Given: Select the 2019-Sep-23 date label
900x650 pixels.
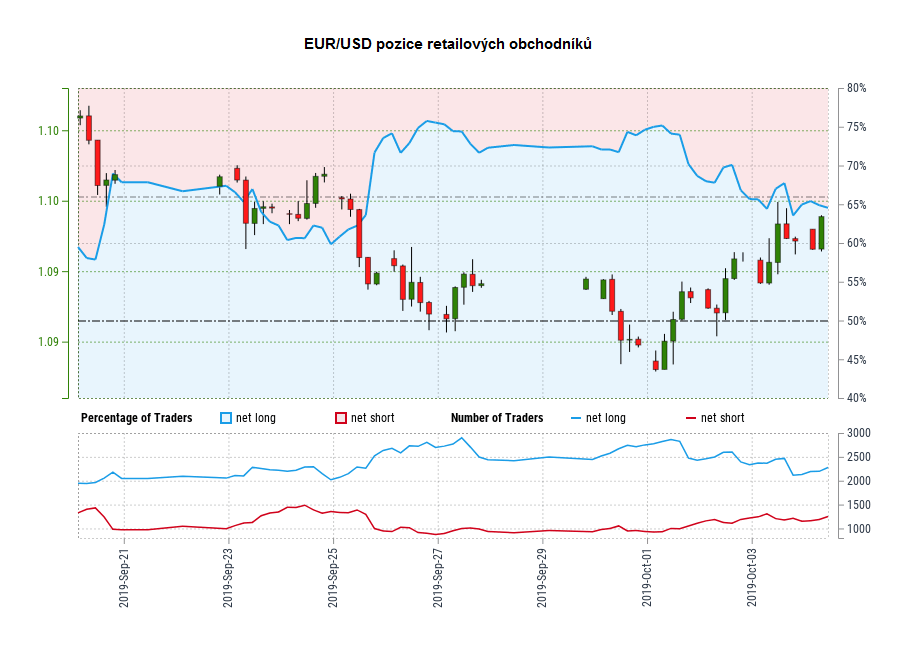Looking at the screenshot, I should click(228, 578).
